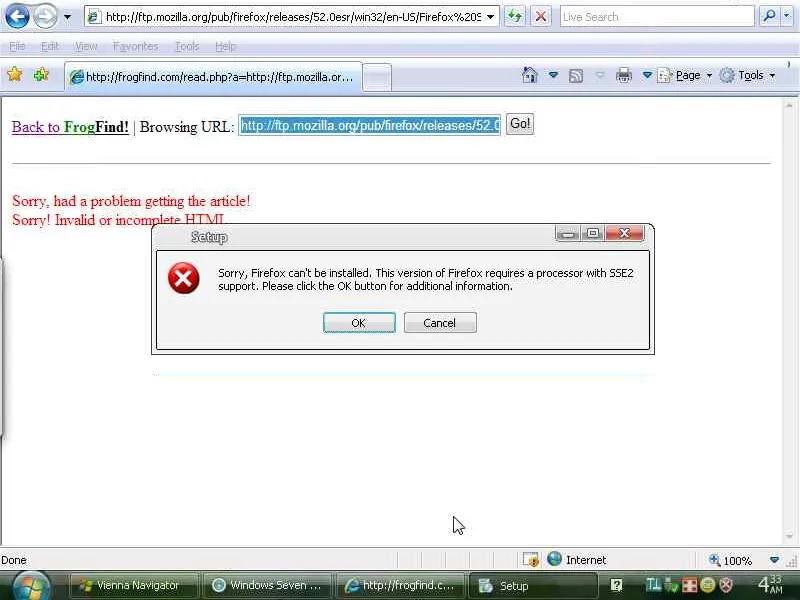Click the question mark tray icon
The image size is (800, 600).
(616, 585)
